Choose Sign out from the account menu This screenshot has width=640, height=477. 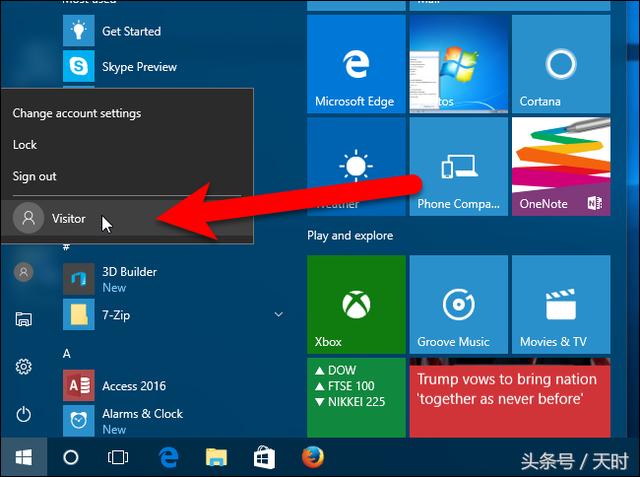pos(34,176)
